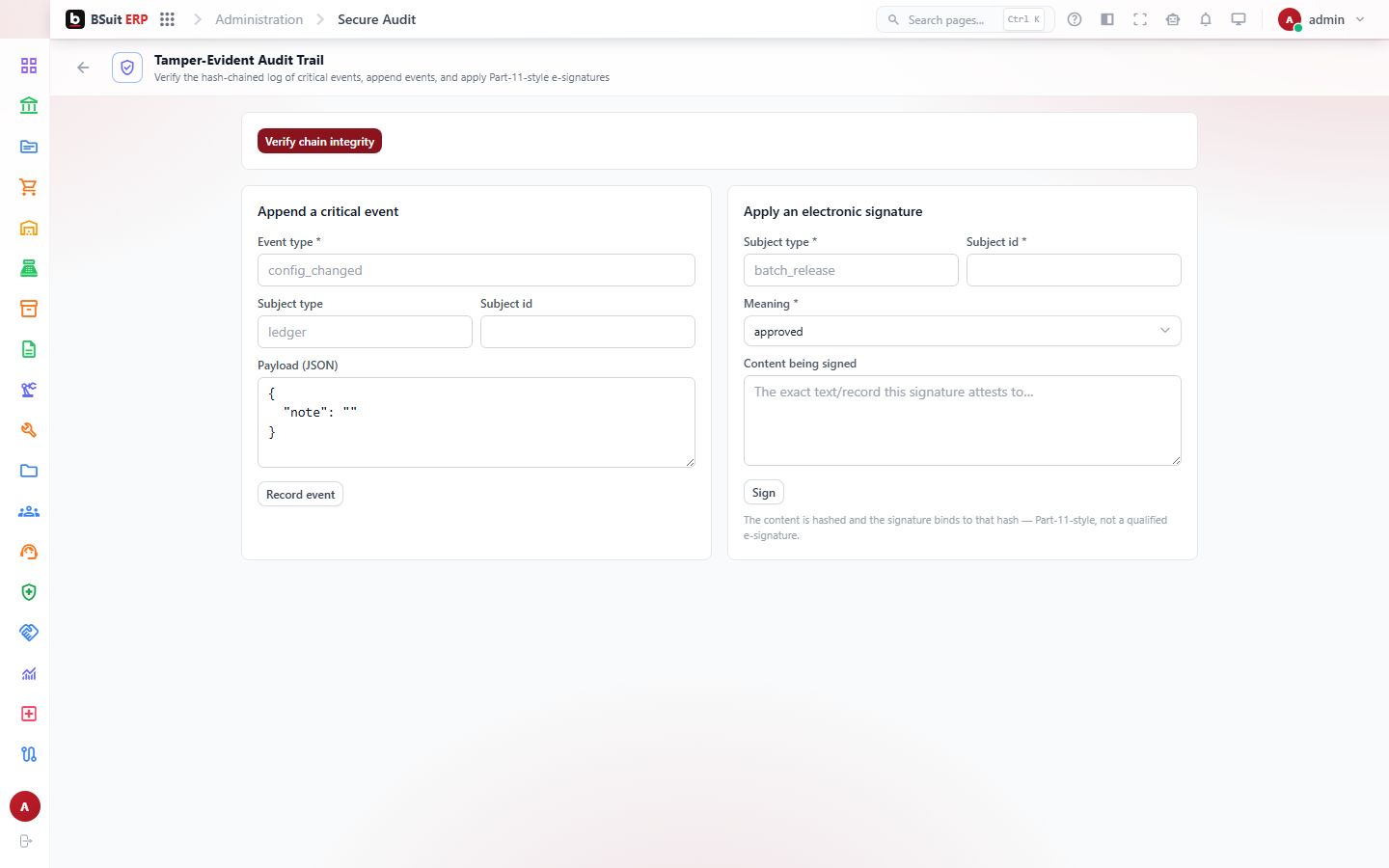Open the orange headset support icon
Screen dimensions: 1389x868
(29, 552)
